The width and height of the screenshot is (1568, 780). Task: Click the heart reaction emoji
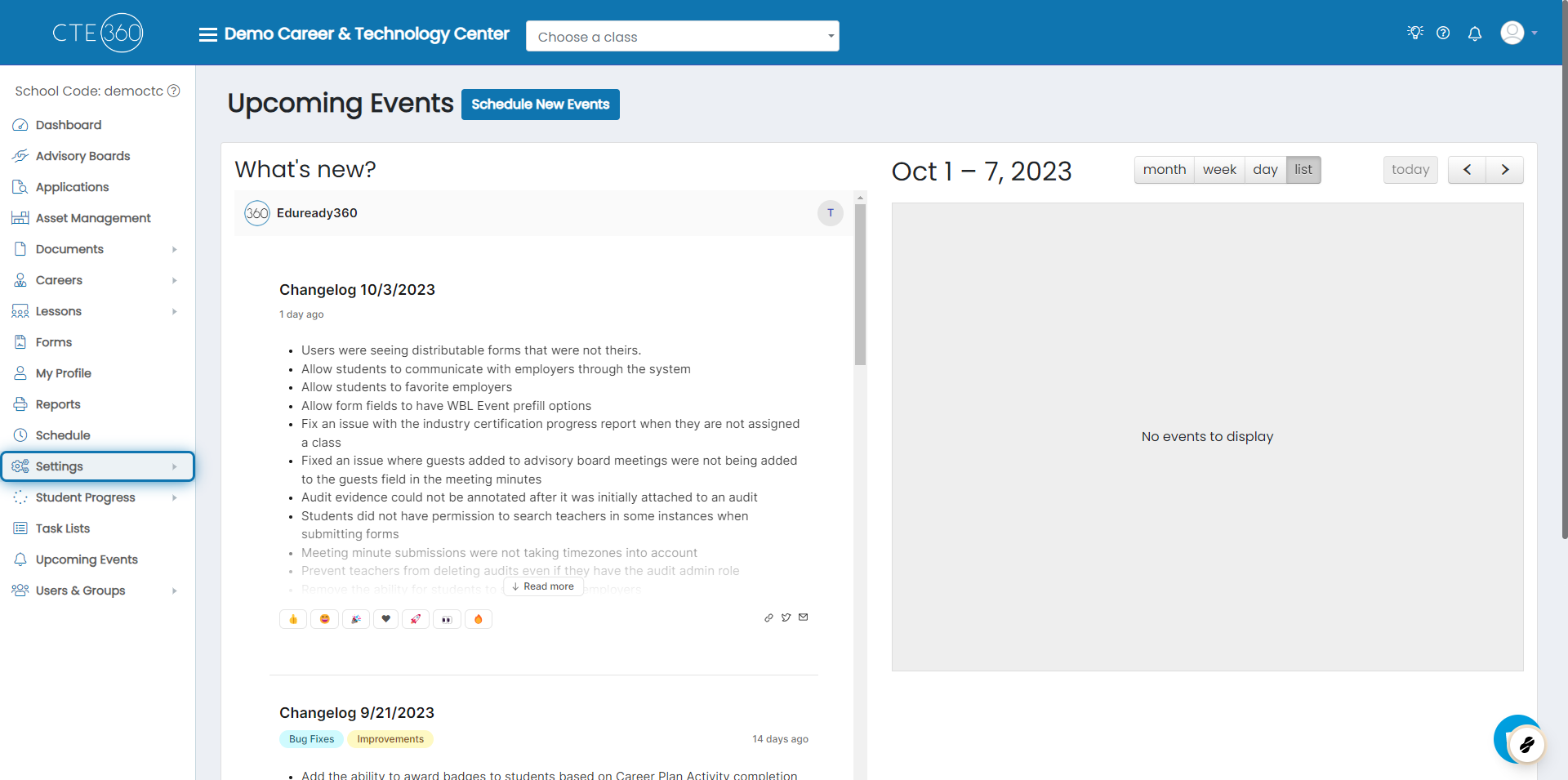click(386, 619)
